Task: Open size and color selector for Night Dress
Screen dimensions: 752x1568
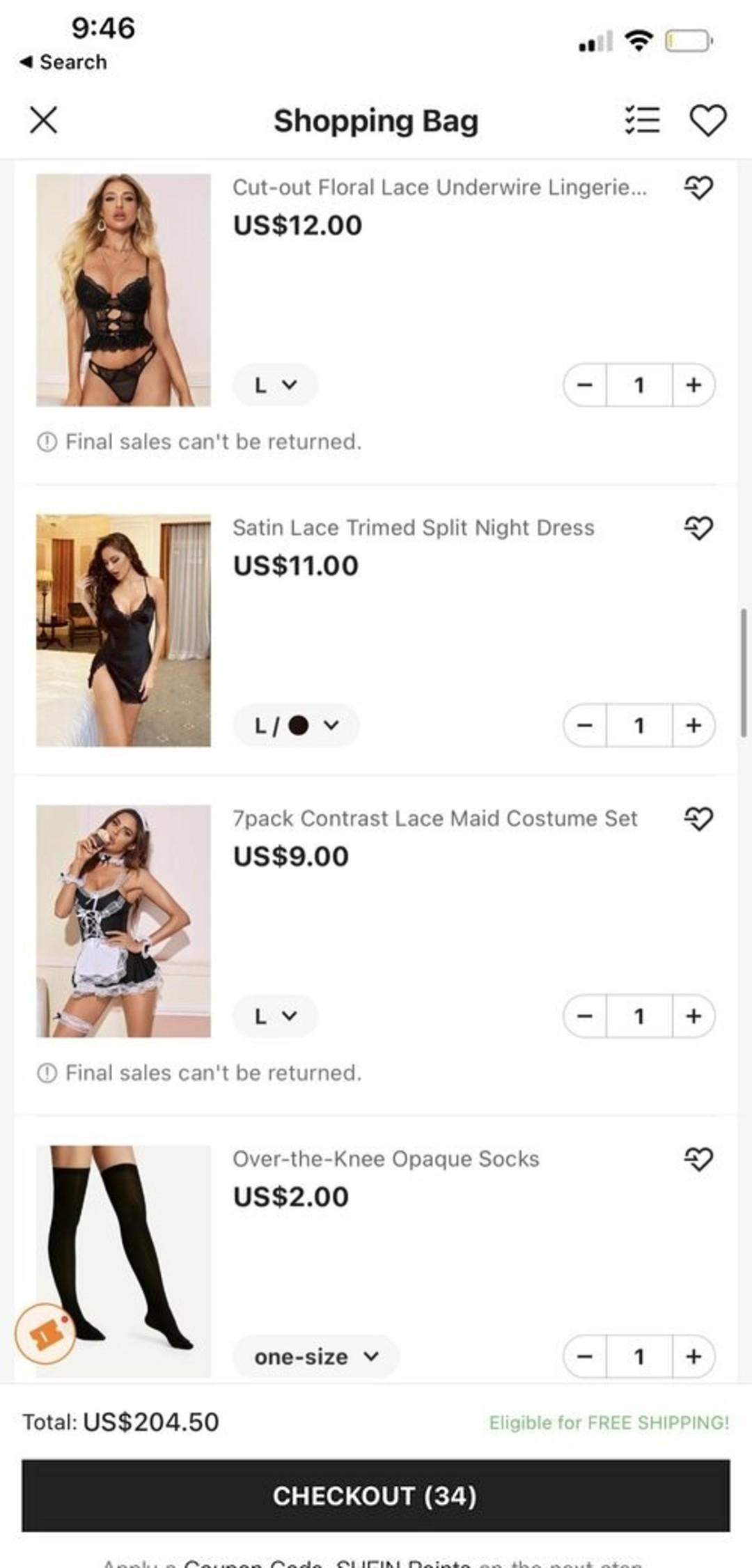Action: point(296,725)
